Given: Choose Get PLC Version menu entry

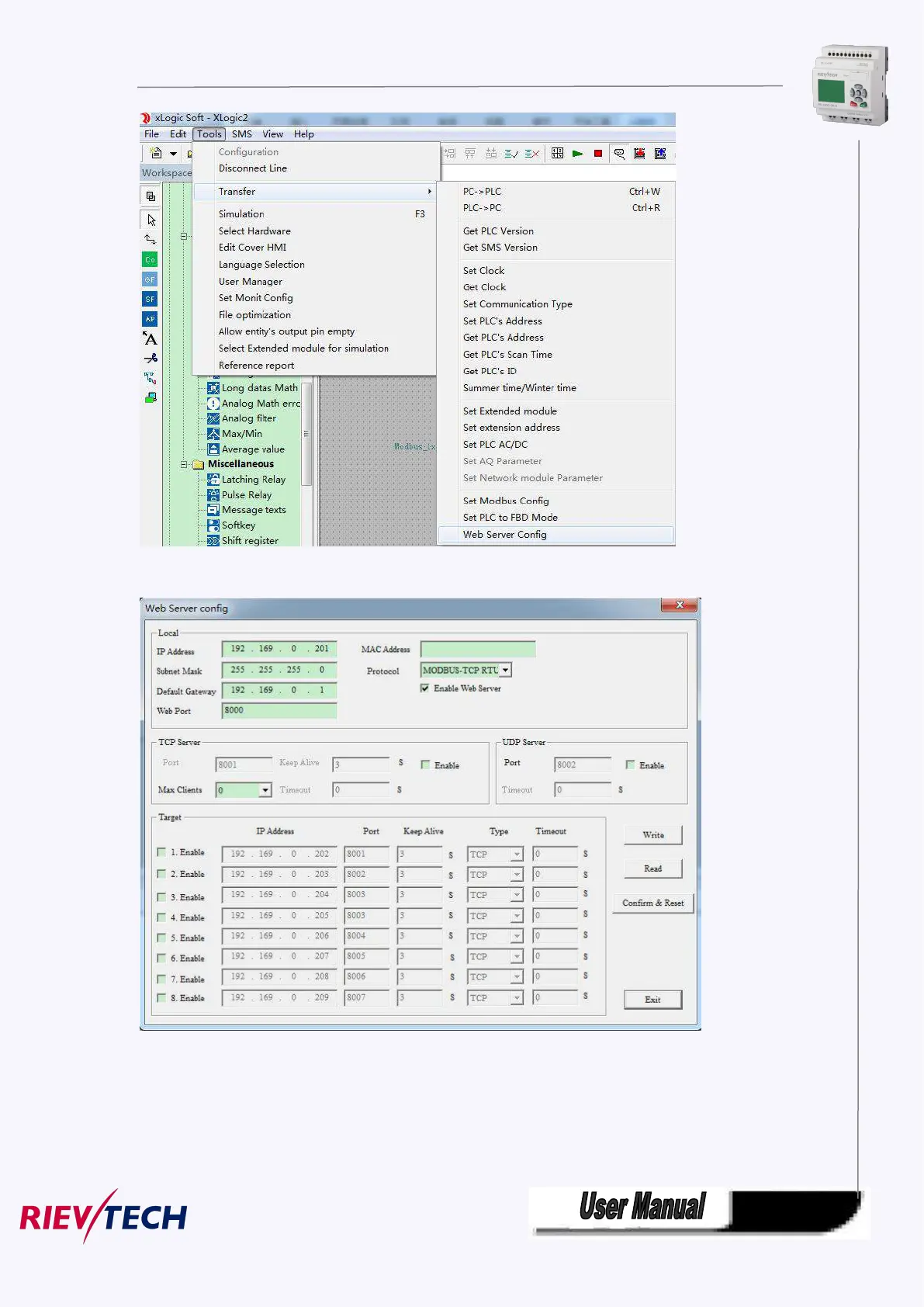Looking at the screenshot, I should [x=556, y=231].
